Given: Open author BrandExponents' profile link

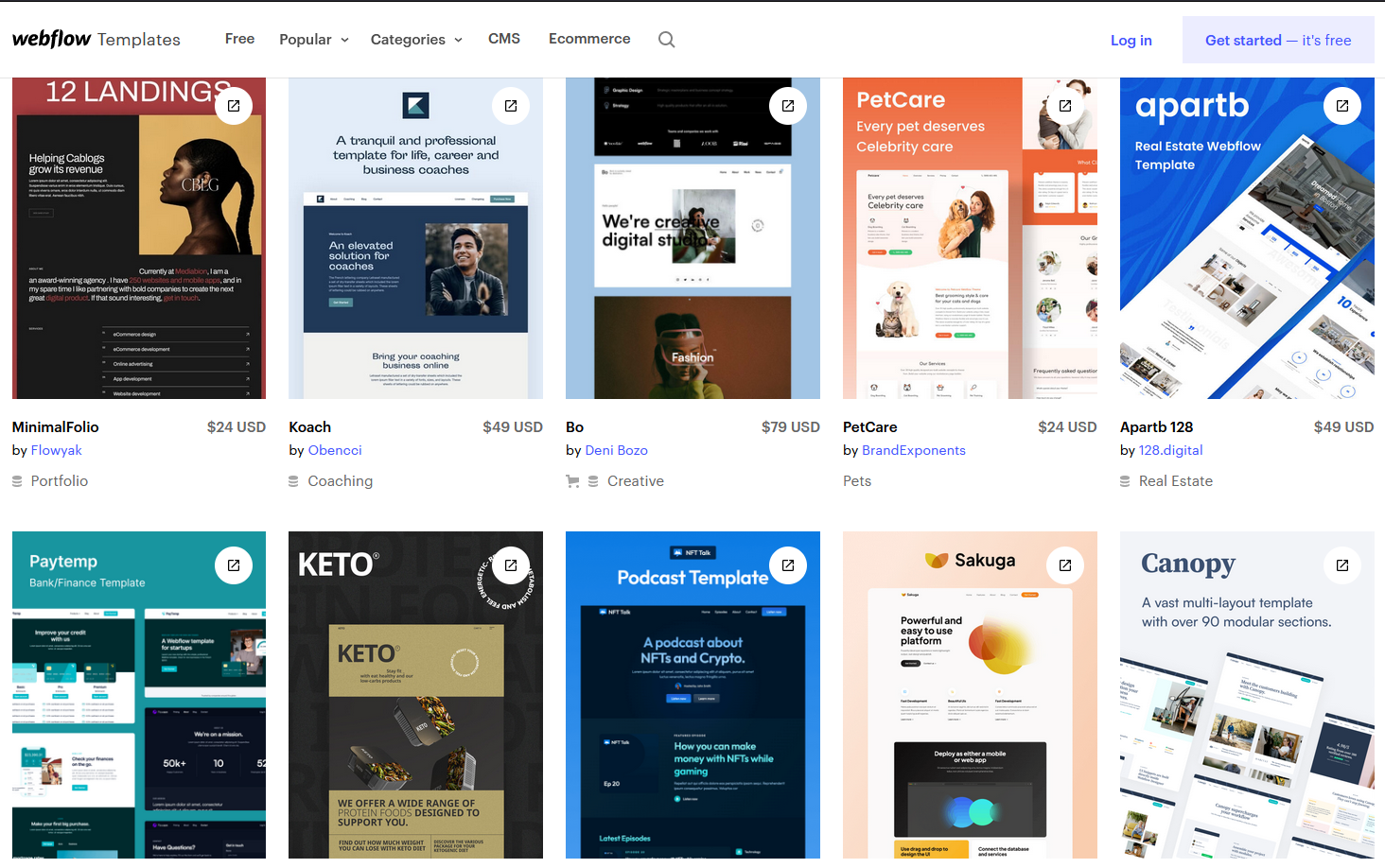Looking at the screenshot, I should pyautogui.click(x=914, y=450).
